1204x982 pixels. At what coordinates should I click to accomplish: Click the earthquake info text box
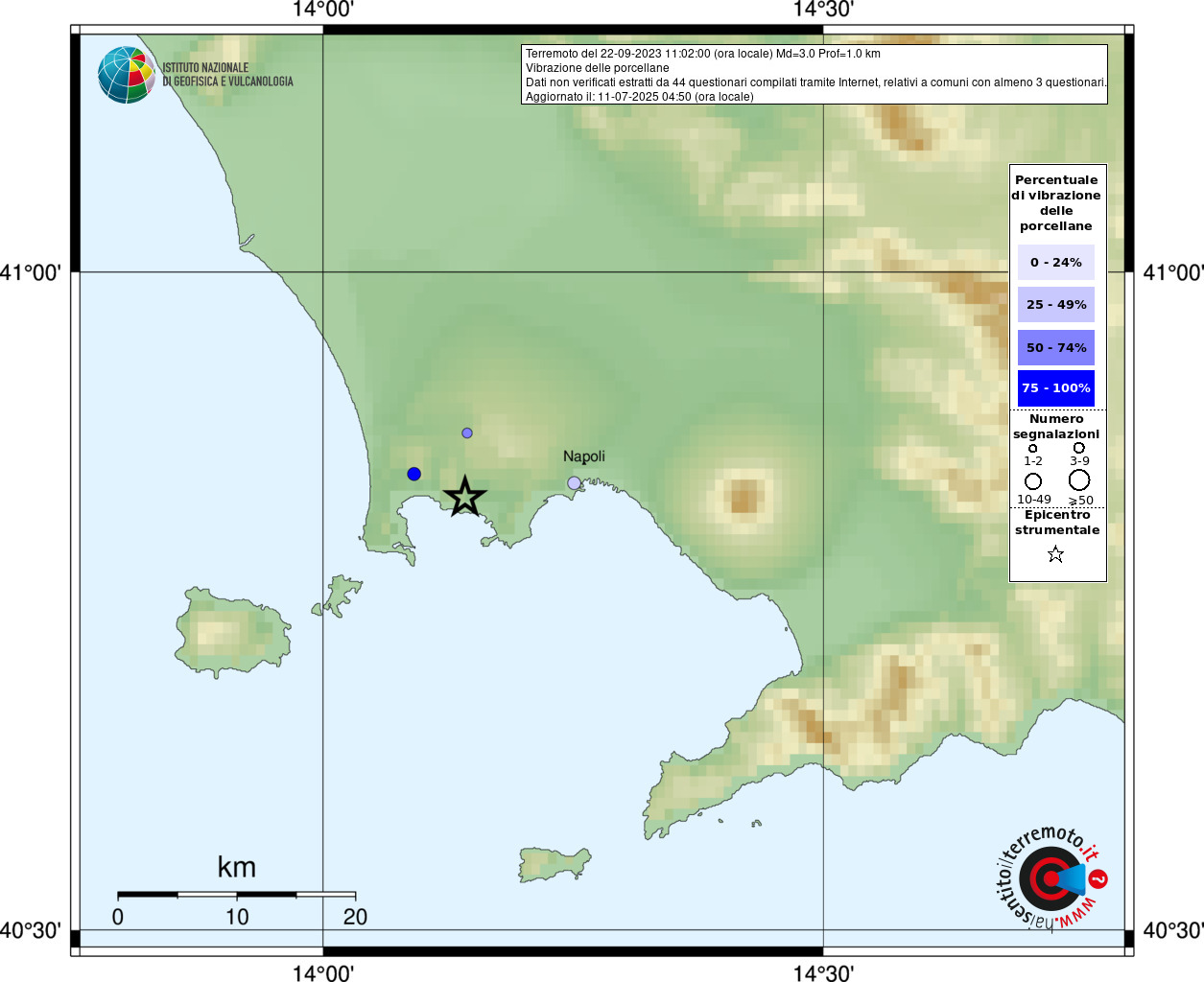pyautogui.click(x=814, y=75)
